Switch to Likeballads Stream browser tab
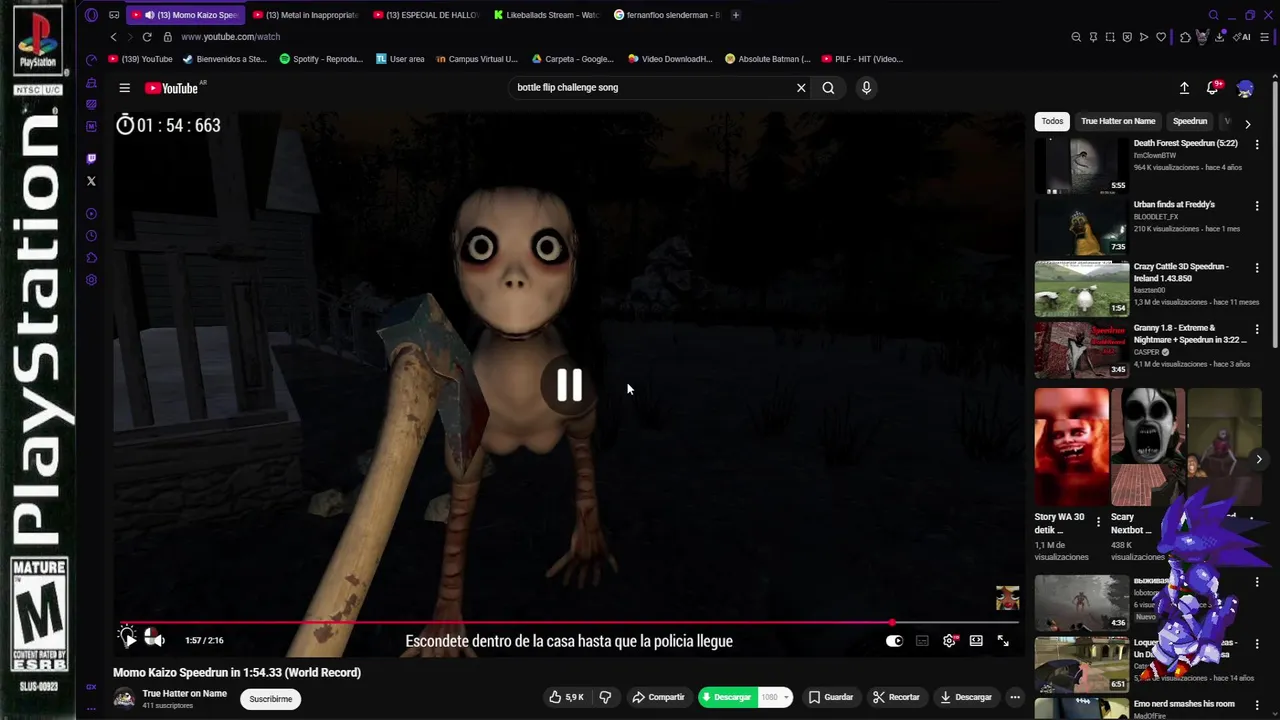1280x720 pixels. coord(546,15)
